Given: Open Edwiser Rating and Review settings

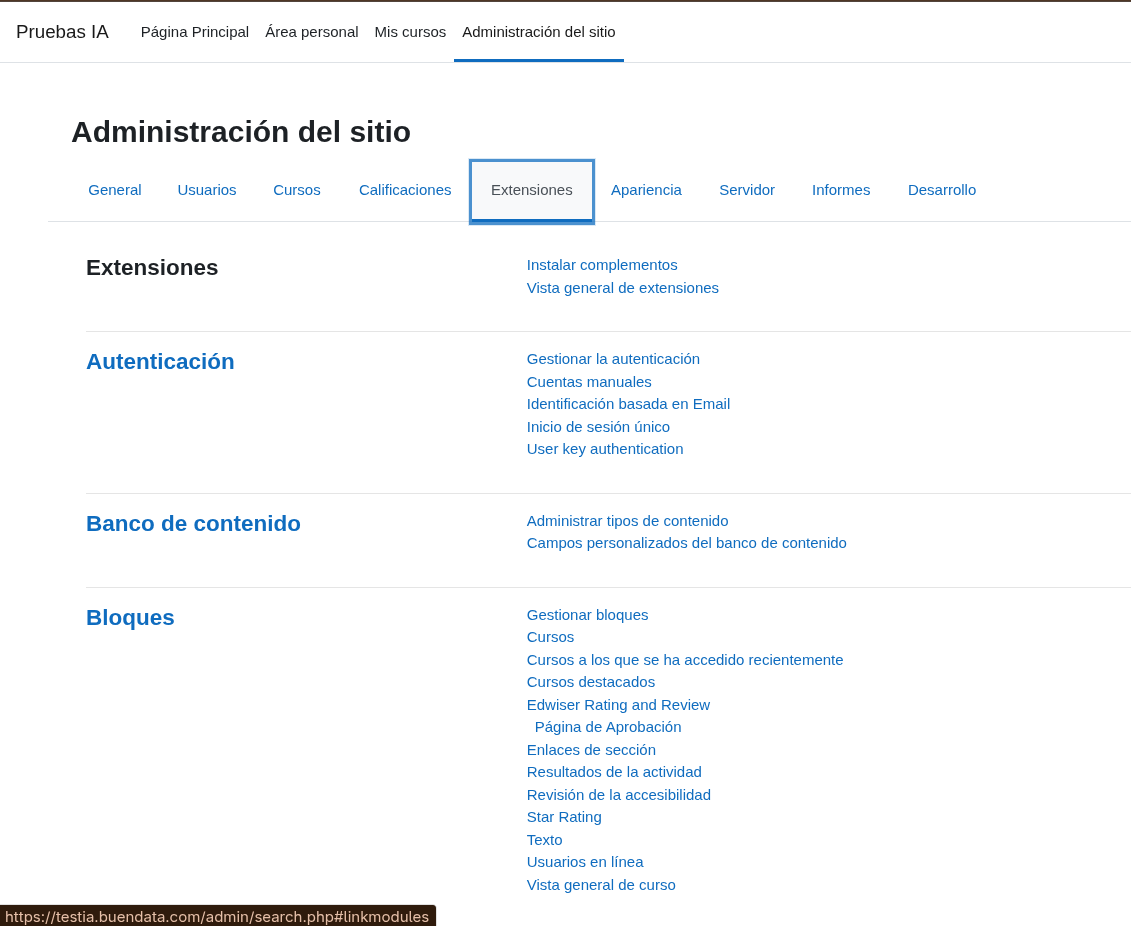Looking at the screenshot, I should tap(618, 704).
